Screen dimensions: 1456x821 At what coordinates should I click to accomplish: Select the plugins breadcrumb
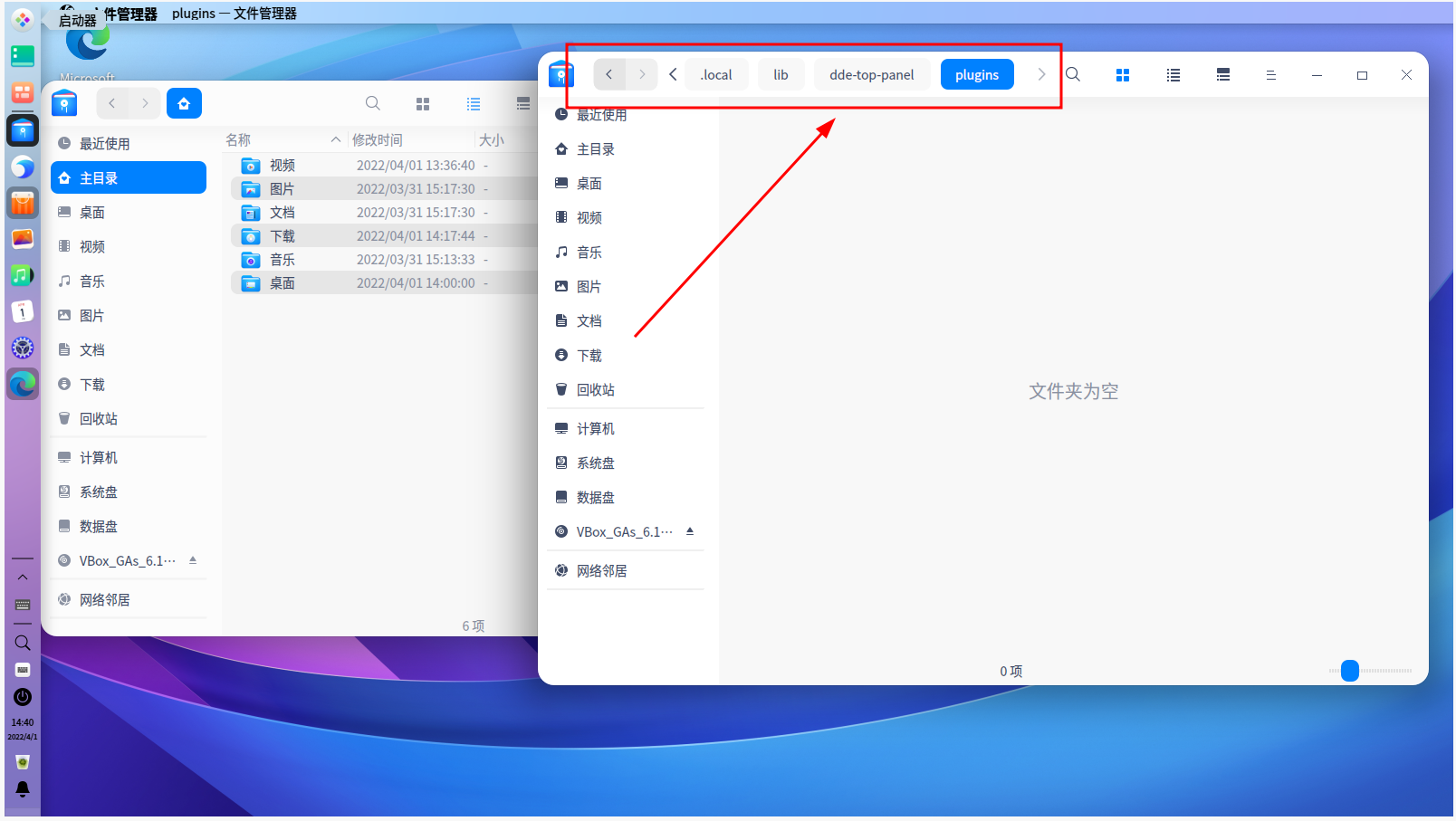click(x=977, y=74)
